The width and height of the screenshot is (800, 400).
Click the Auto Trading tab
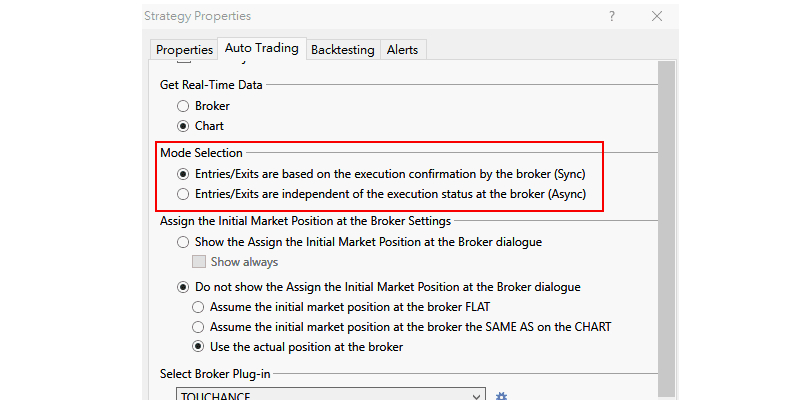pos(261,47)
